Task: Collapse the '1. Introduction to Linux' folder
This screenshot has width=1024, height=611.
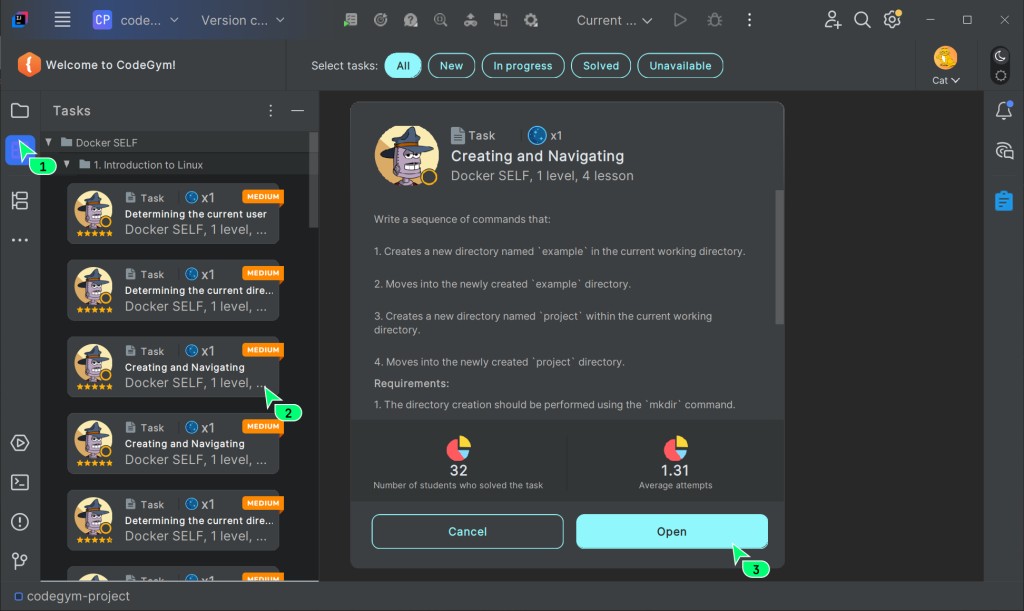Action: coord(67,165)
